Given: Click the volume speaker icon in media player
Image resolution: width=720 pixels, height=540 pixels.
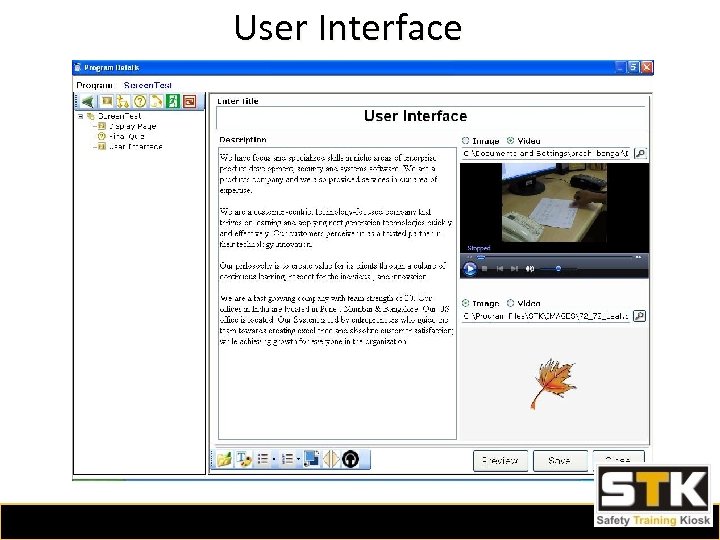Looking at the screenshot, I should point(529,269).
